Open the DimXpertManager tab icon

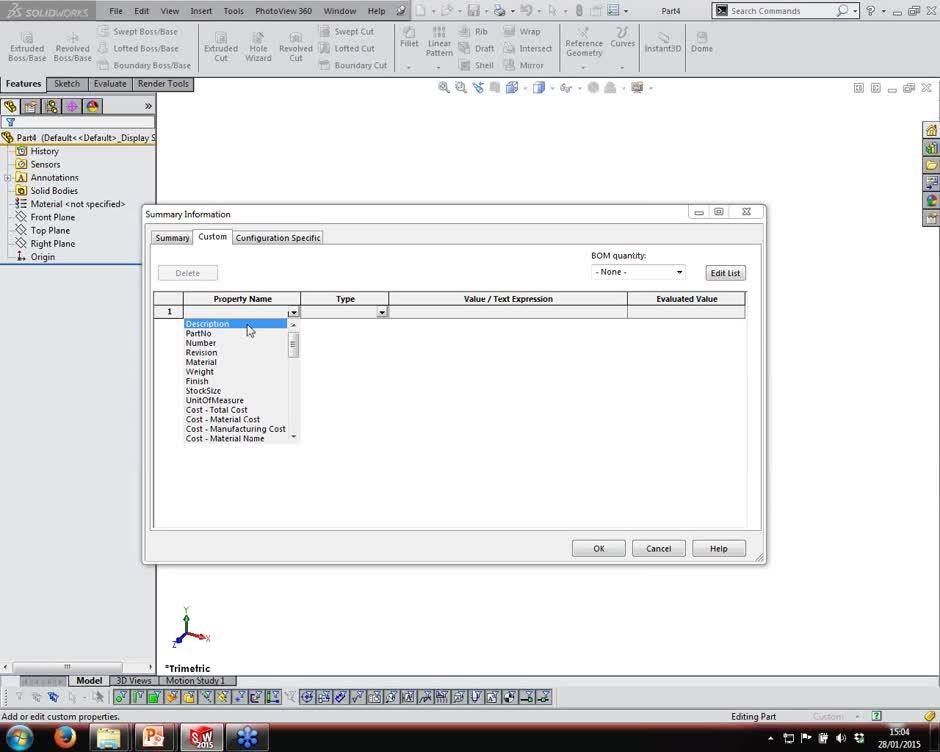tap(72, 106)
